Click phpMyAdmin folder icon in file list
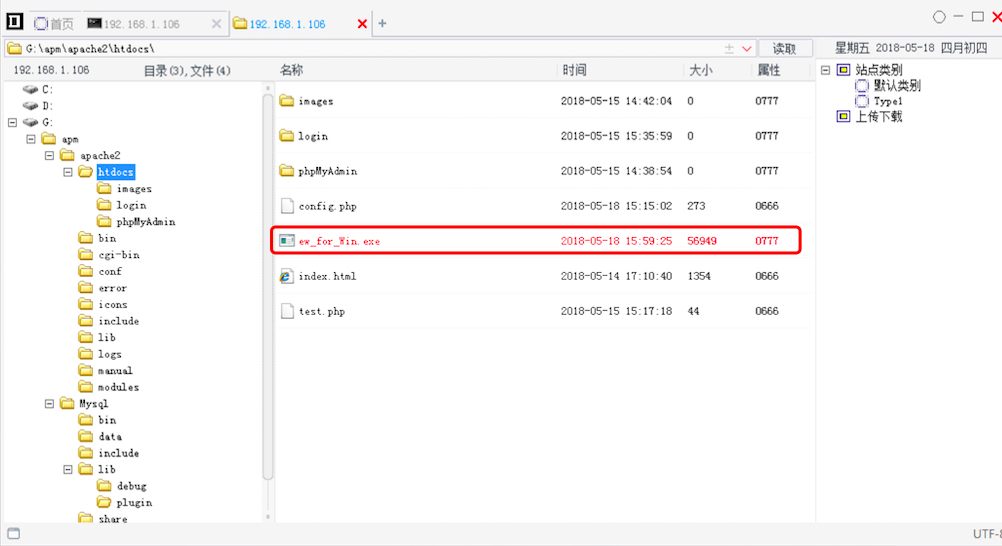Screen dimensions: 1002x546 coord(287,171)
